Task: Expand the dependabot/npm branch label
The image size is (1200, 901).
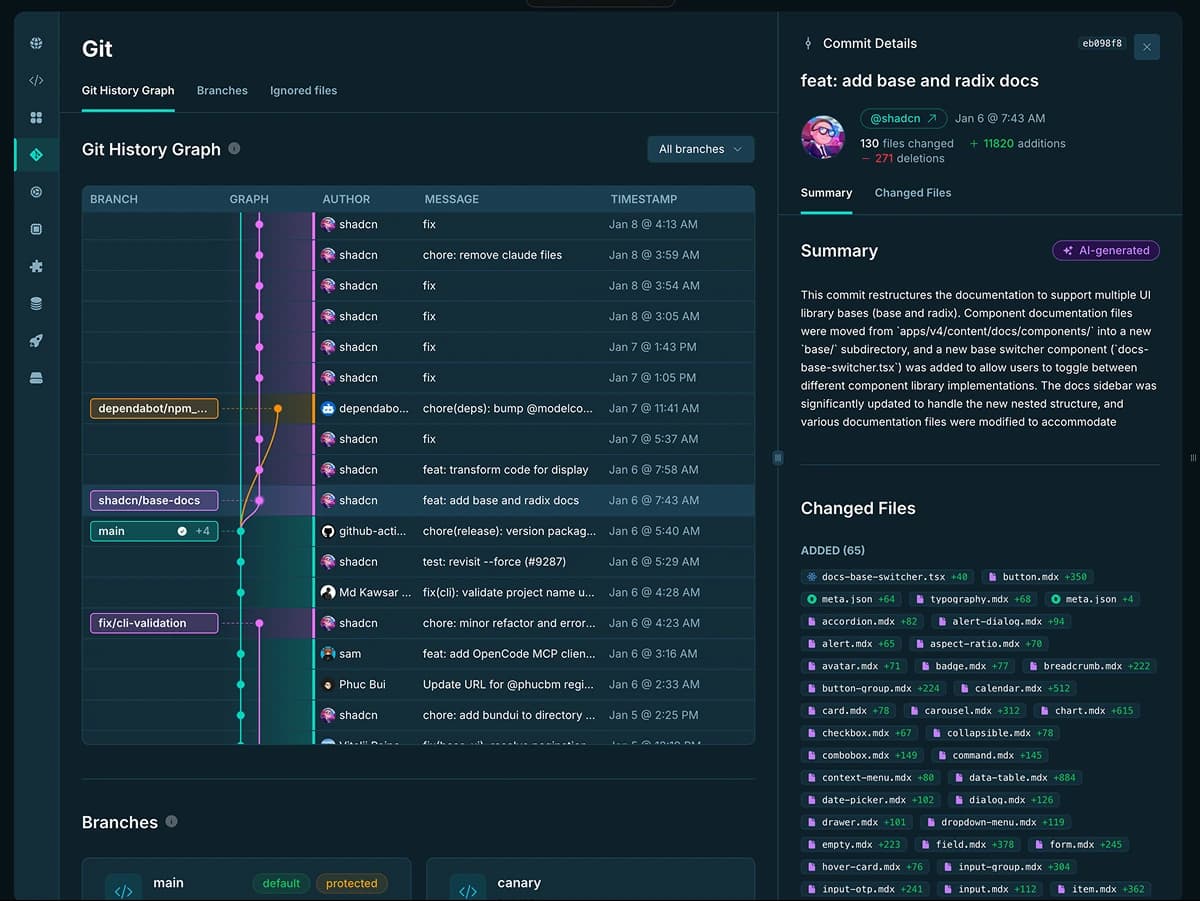Action: click(x=153, y=408)
